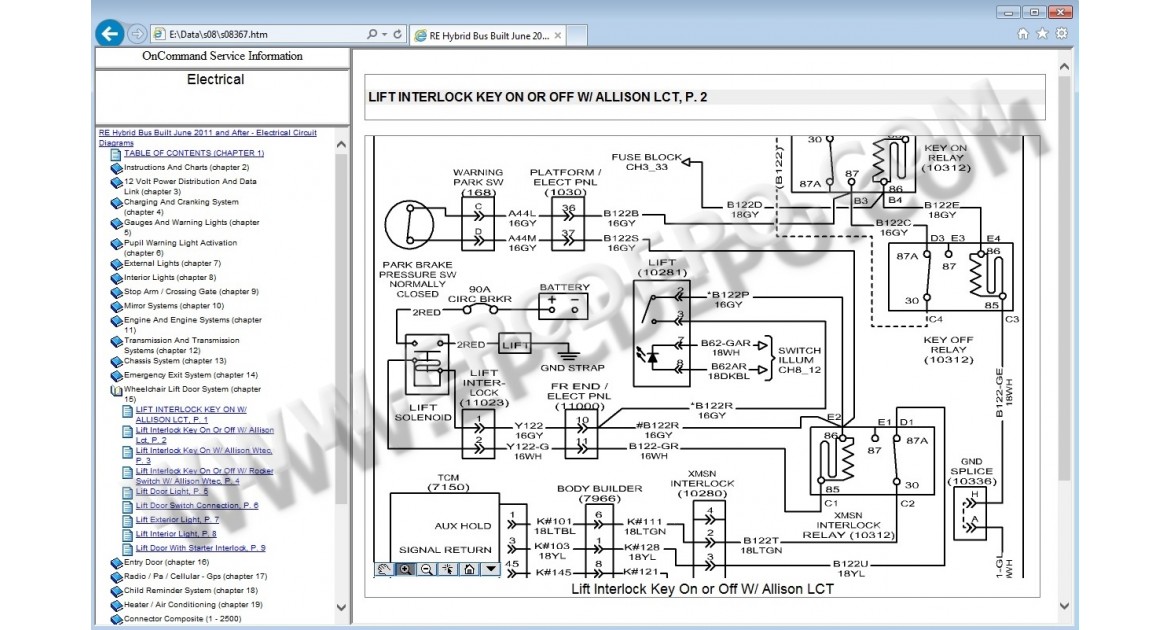The height and width of the screenshot is (630, 1170).
Task: Click the Lift Door Switch Connection page icon
Action: coord(128,507)
